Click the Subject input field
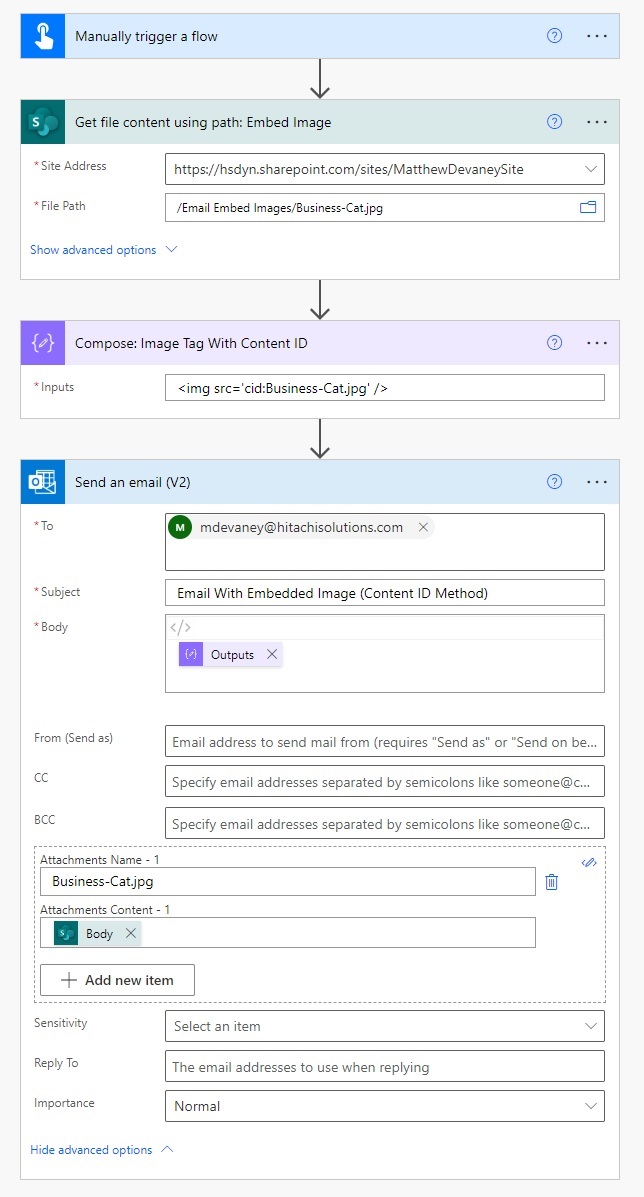Viewport: 644px width, 1197px height. [385, 592]
